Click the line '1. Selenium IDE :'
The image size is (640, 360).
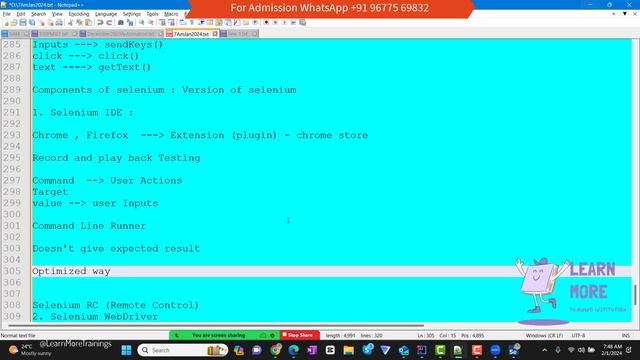pyautogui.click(x=83, y=113)
